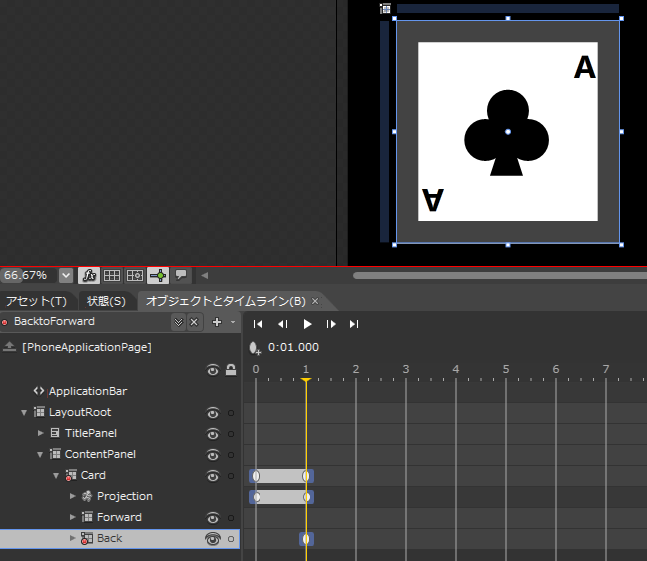Open the zoom percentage dropdown
The height and width of the screenshot is (561, 647).
pos(66,275)
